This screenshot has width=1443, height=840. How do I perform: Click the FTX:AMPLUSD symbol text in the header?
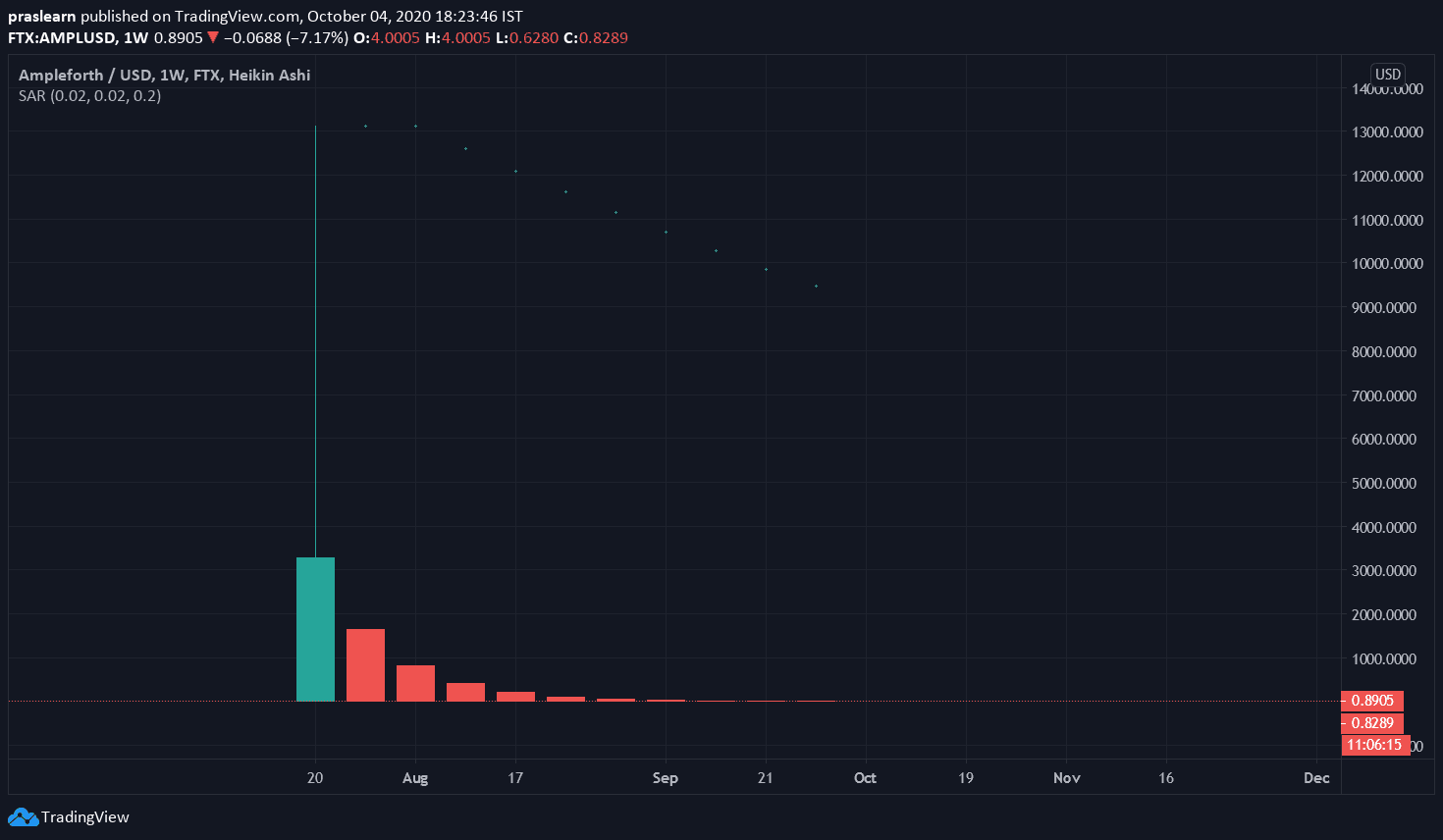tap(62, 38)
